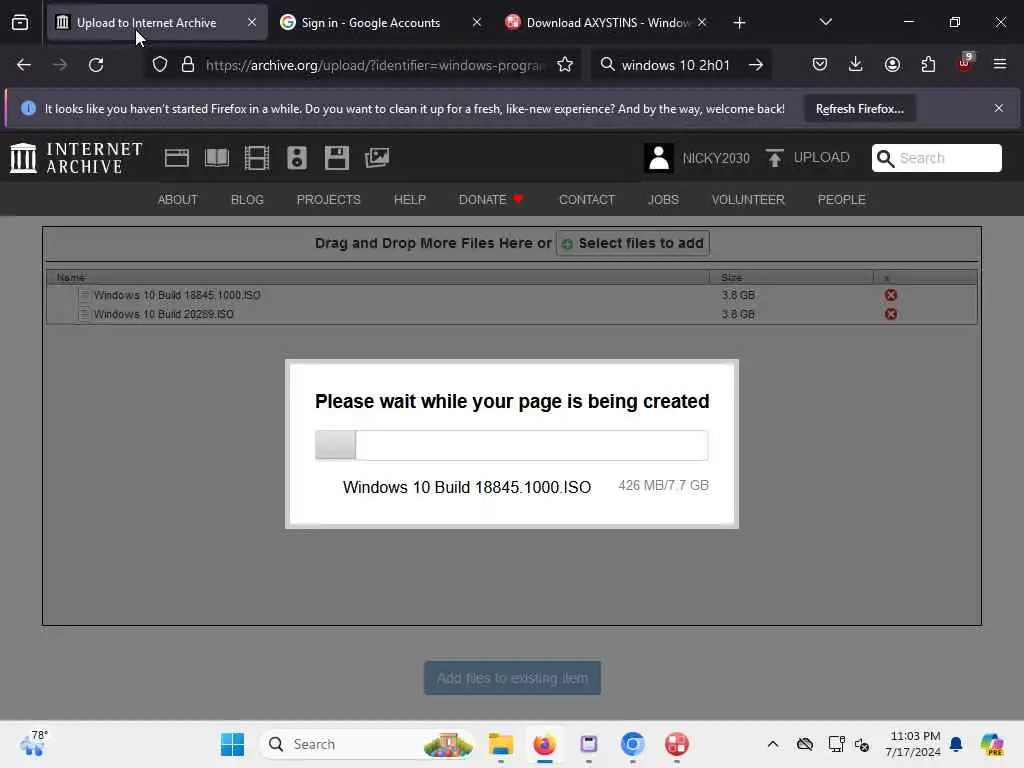Dismiss the Firefox refresh notification

[x=999, y=108]
